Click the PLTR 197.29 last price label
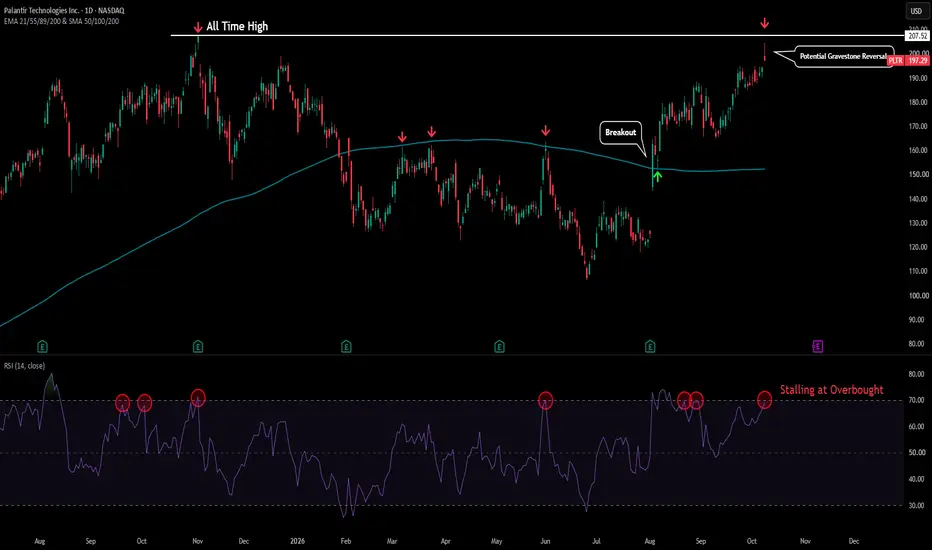932x550 pixels. coord(908,61)
